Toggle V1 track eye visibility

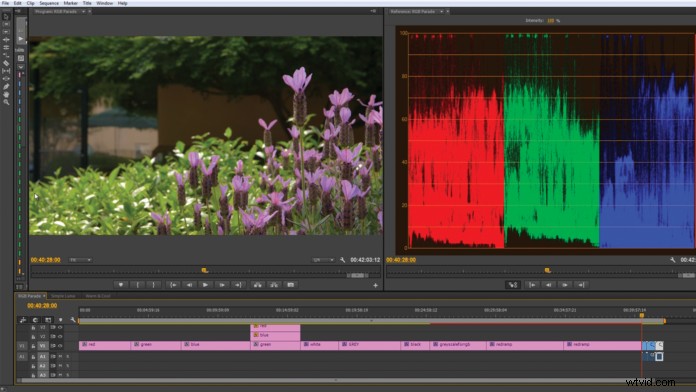60,346
